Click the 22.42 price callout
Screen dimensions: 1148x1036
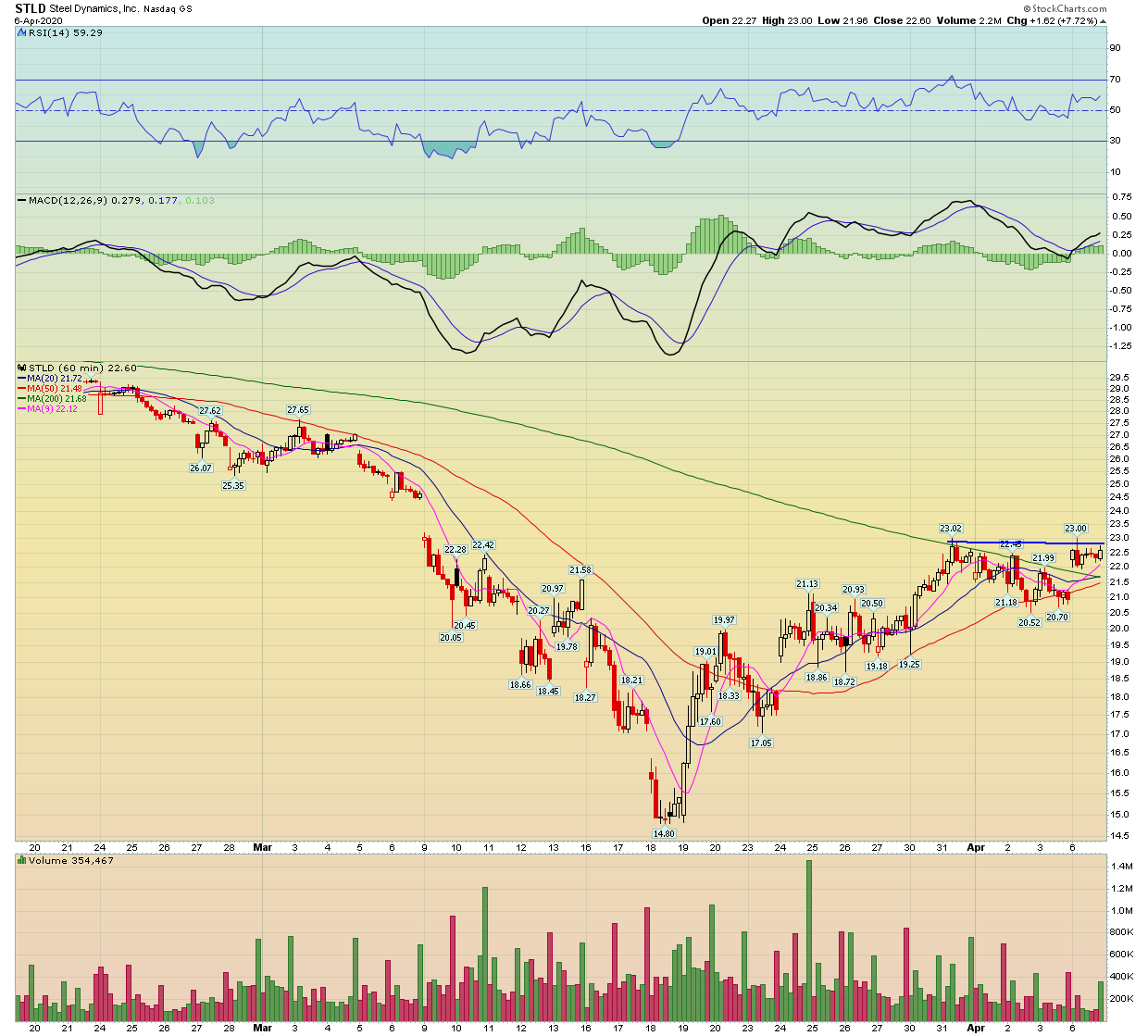pyautogui.click(x=483, y=545)
